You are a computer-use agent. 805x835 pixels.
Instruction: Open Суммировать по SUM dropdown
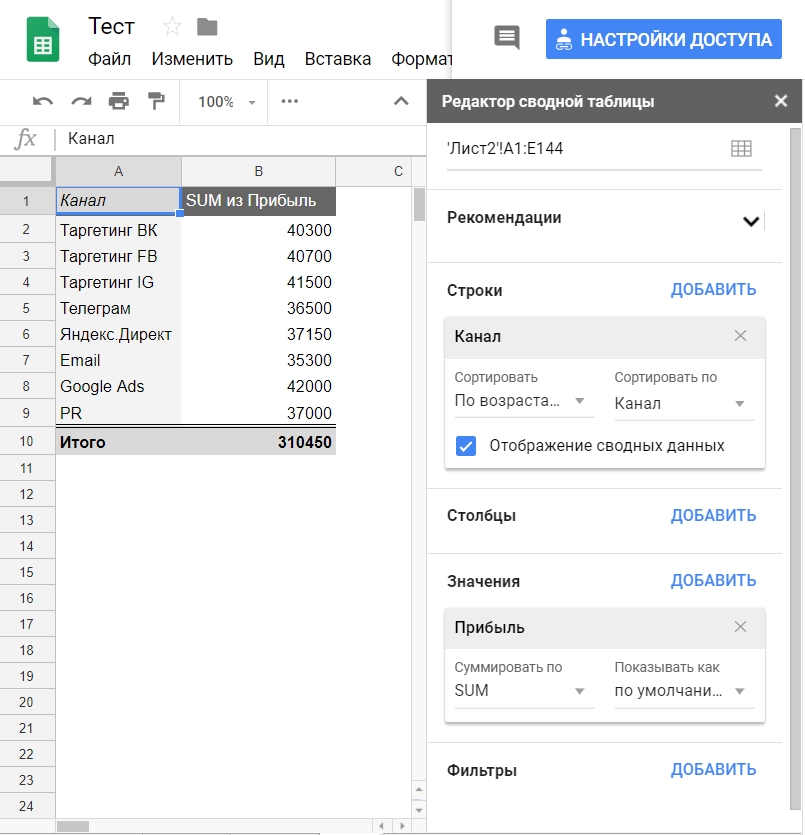tap(524, 691)
